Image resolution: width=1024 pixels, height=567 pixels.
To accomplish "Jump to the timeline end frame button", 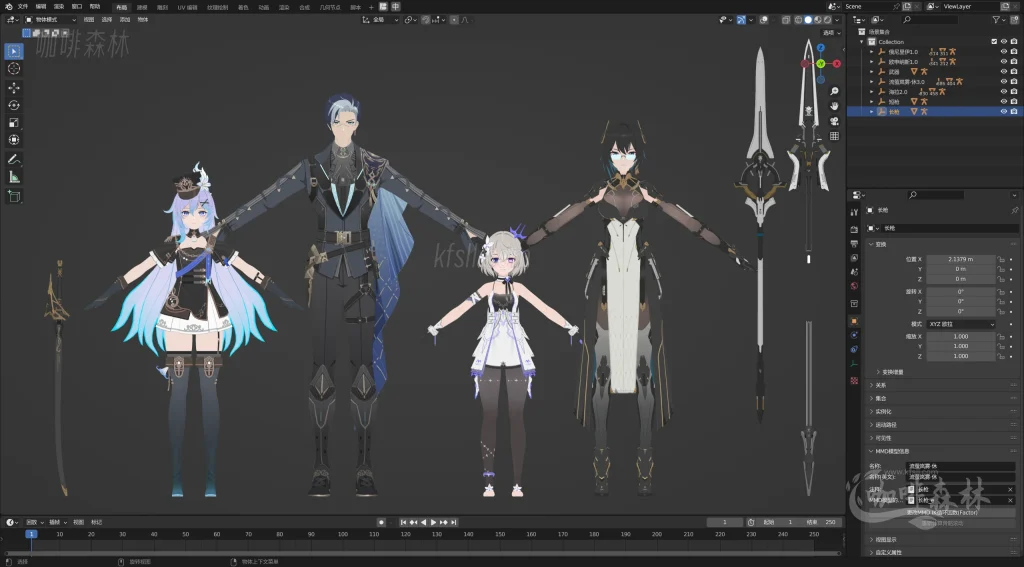I will click(454, 522).
